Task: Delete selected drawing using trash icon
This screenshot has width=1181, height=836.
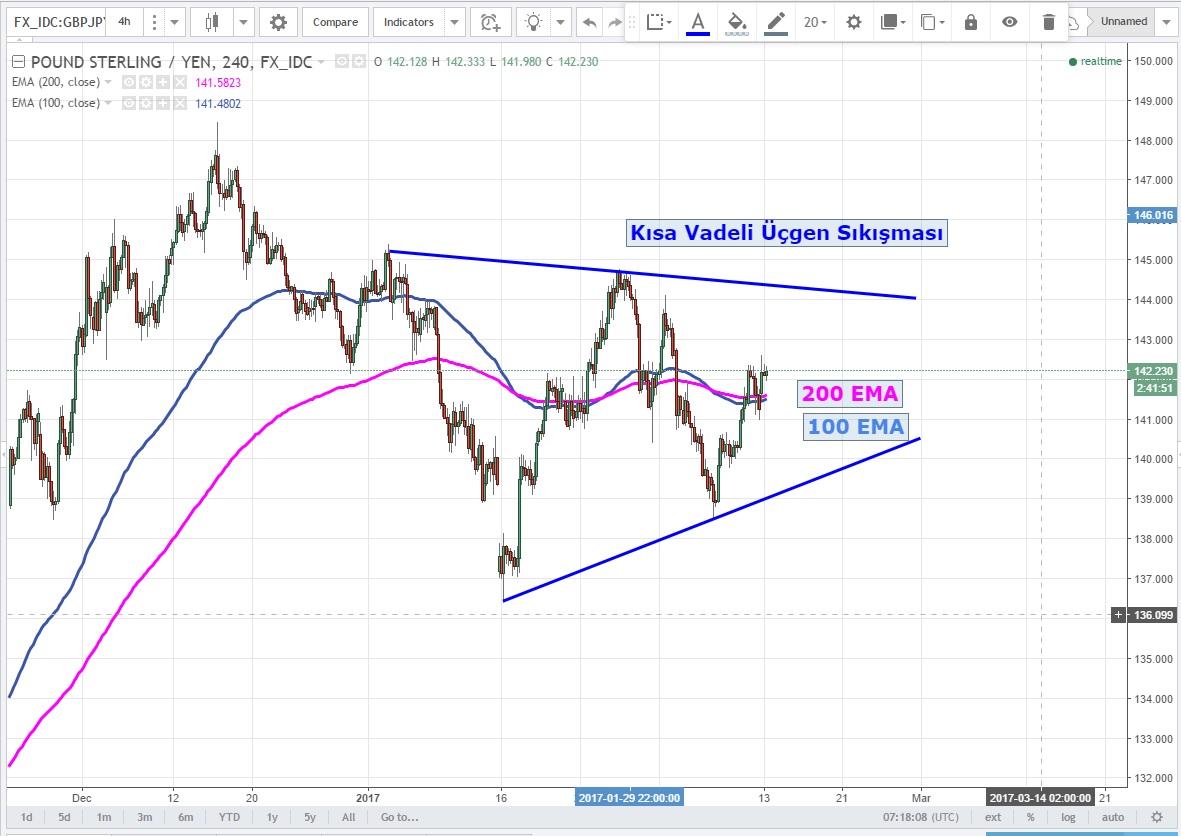Action: 1048,22
